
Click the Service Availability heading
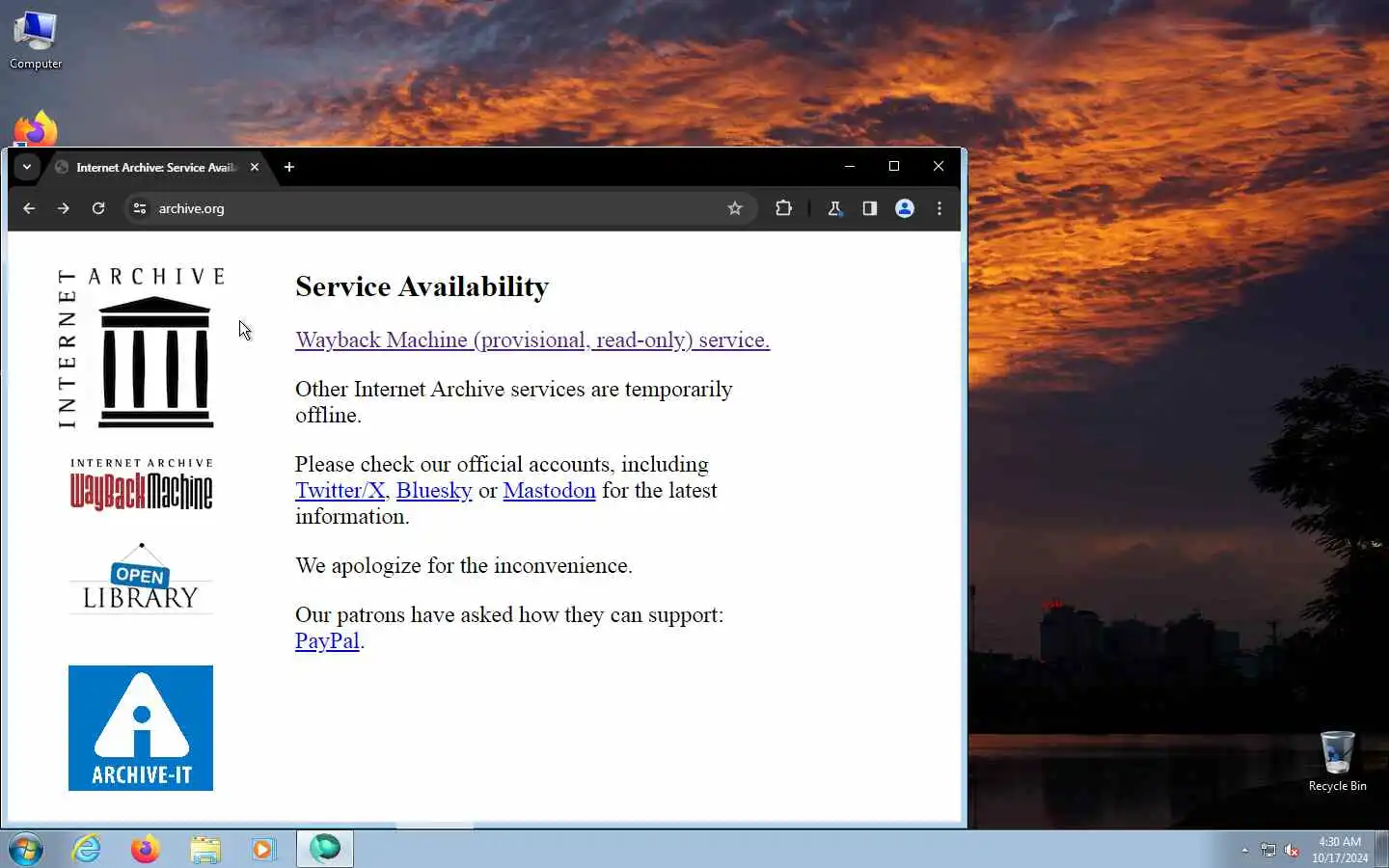coord(422,286)
